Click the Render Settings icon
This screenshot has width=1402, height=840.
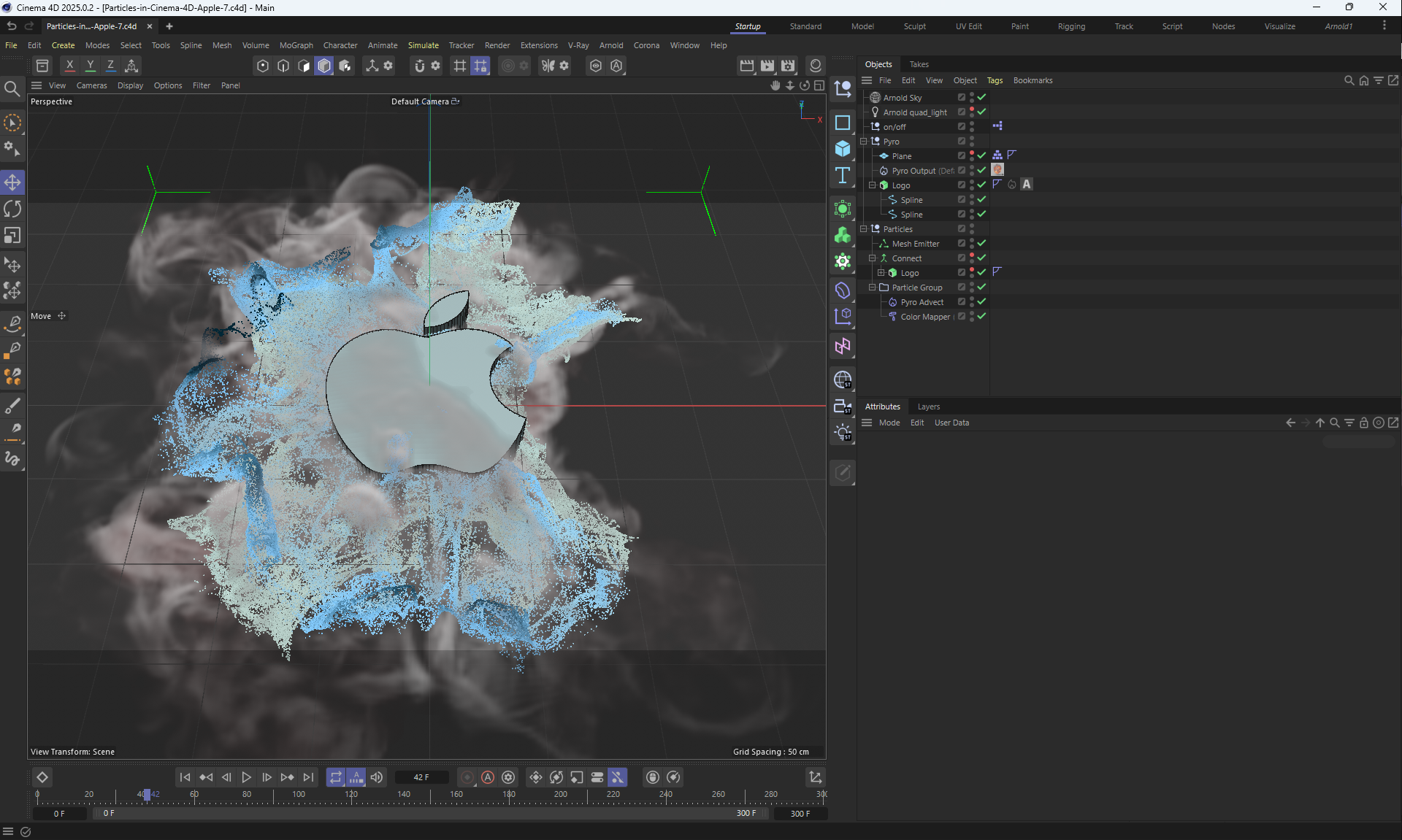[788, 66]
